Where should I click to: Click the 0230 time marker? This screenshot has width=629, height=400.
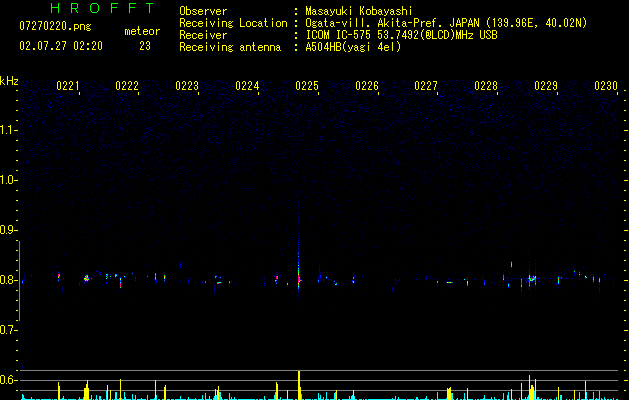[606, 86]
